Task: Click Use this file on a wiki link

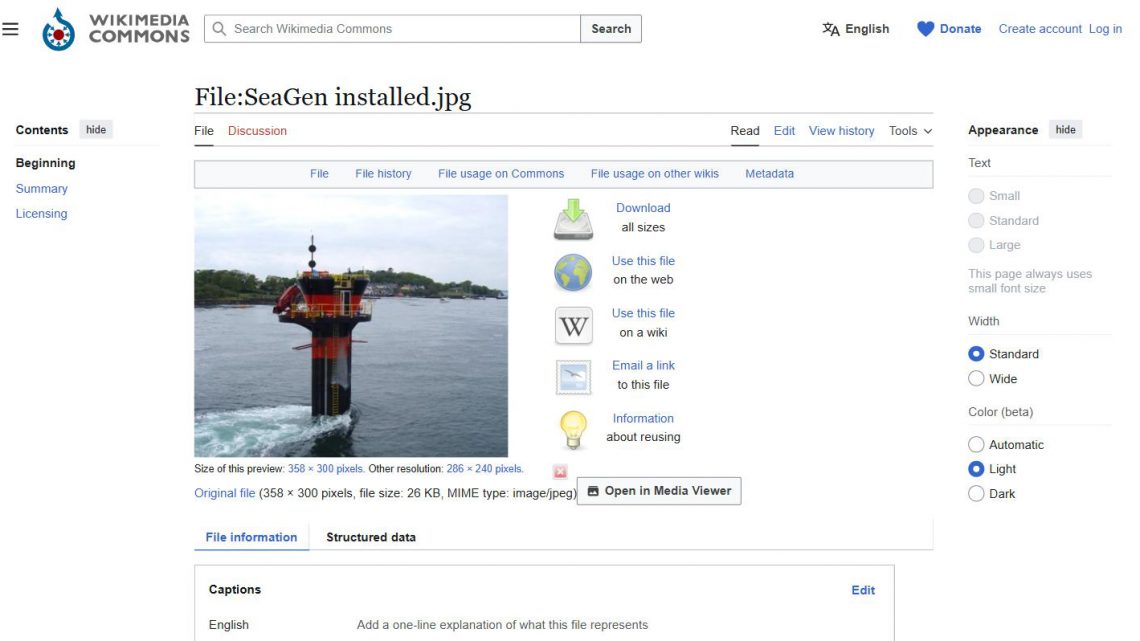Action: pos(643,313)
